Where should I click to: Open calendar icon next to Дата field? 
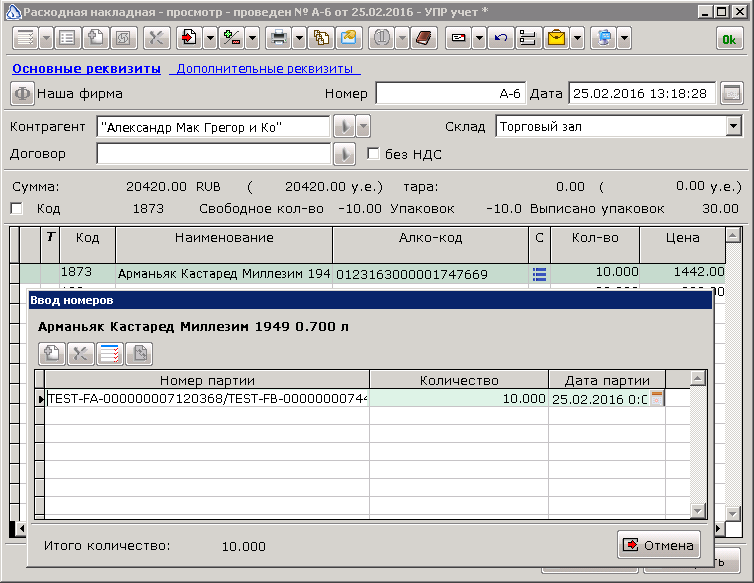(x=732, y=93)
